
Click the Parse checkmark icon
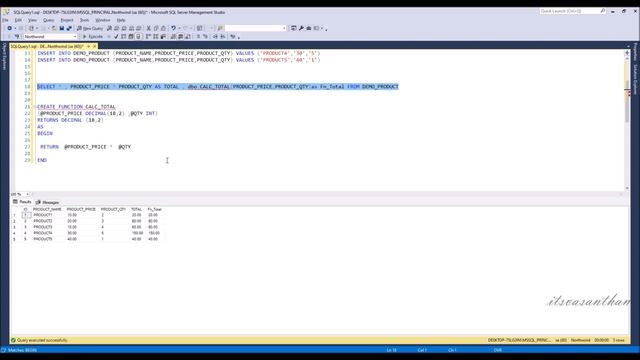[116, 37]
